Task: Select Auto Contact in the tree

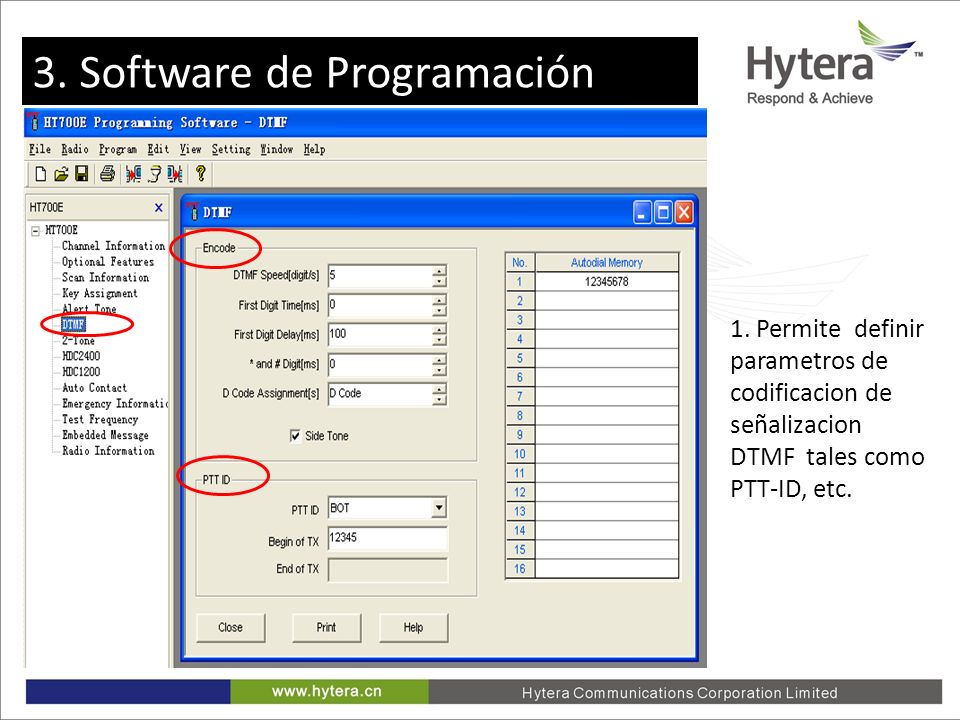Action: pyautogui.click(x=94, y=388)
